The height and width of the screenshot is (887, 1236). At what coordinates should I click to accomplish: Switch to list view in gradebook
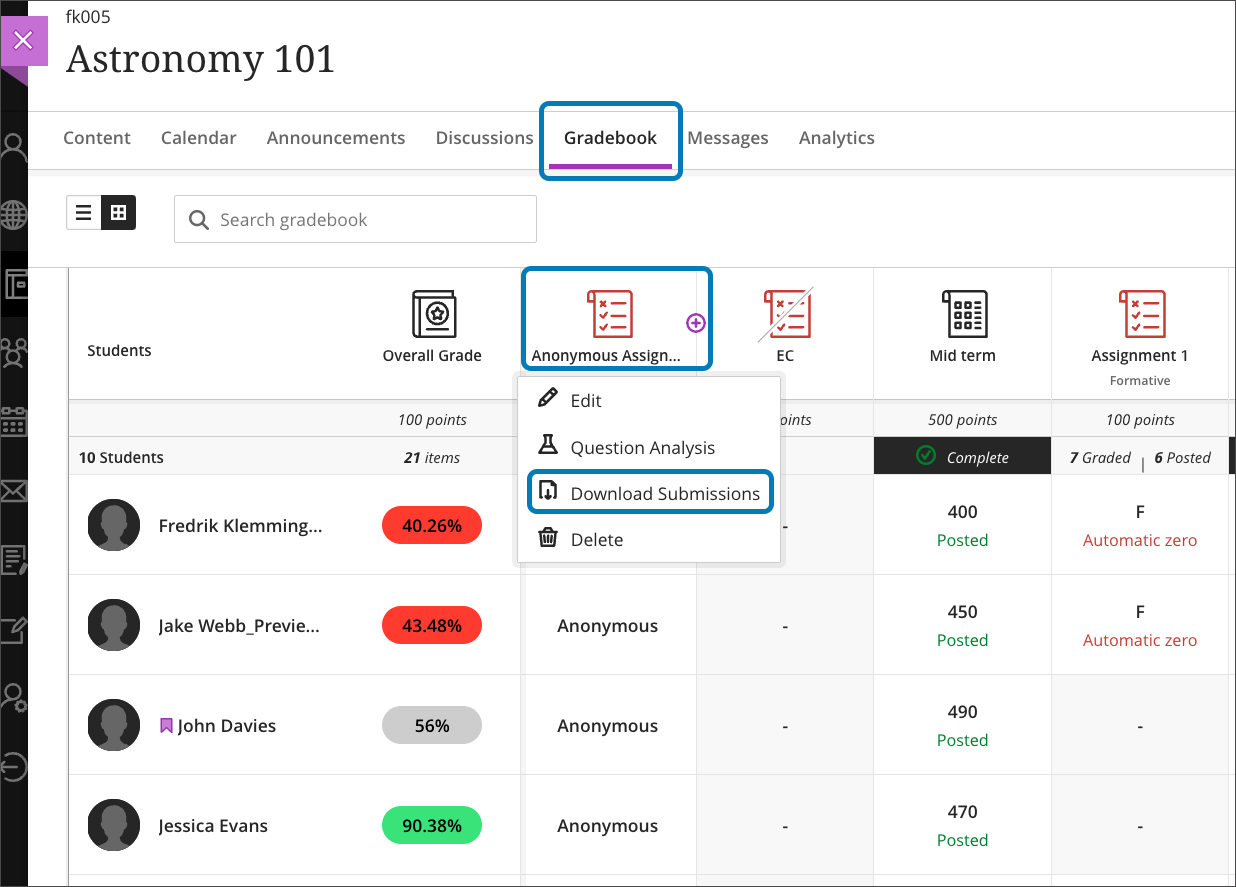click(x=84, y=212)
